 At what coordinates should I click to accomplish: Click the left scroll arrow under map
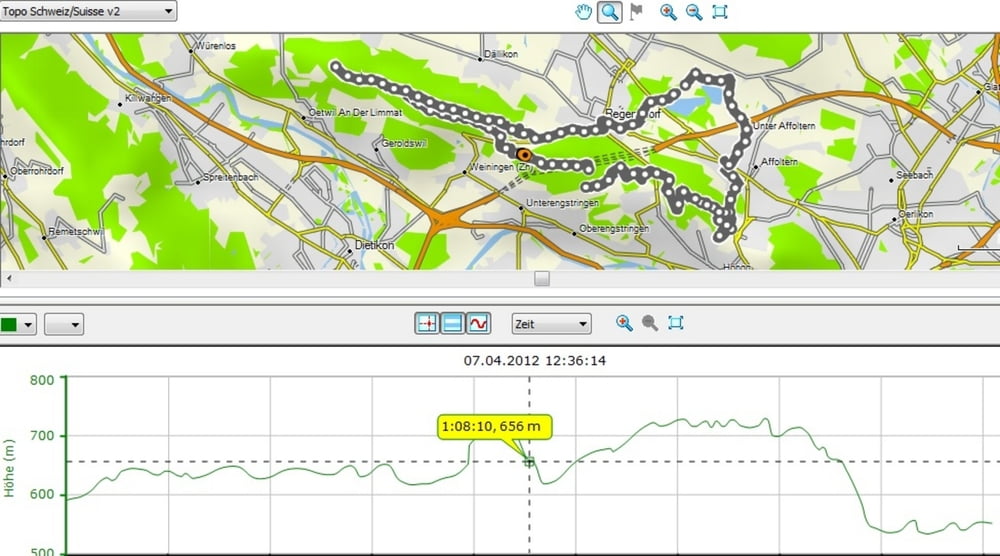pos(8,278)
